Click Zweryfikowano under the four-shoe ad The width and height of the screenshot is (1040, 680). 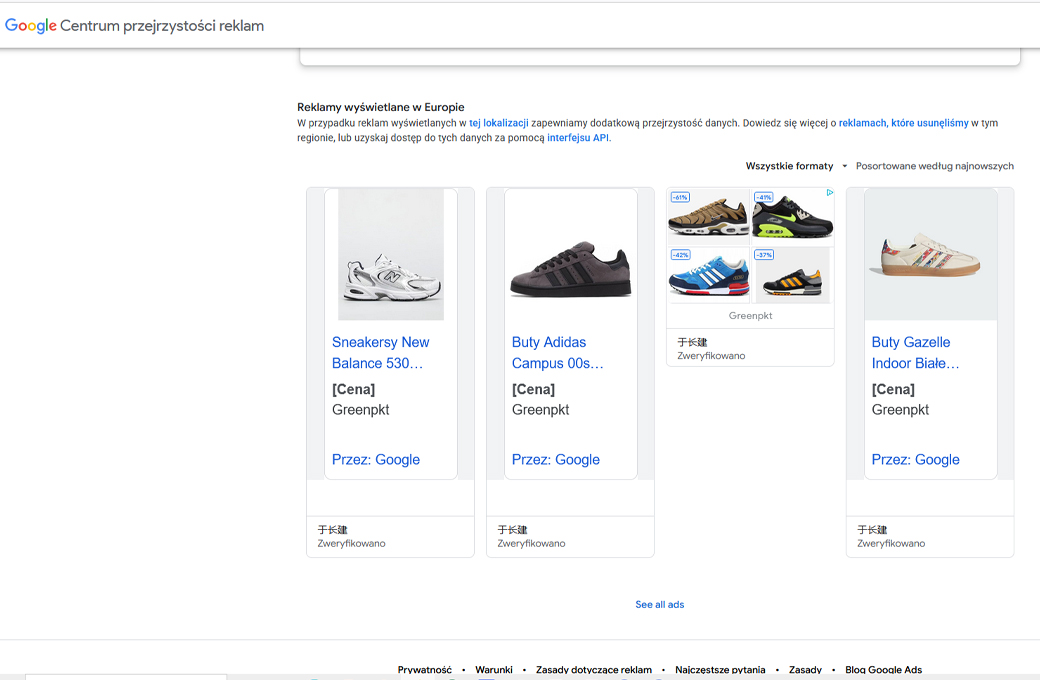[x=711, y=356]
